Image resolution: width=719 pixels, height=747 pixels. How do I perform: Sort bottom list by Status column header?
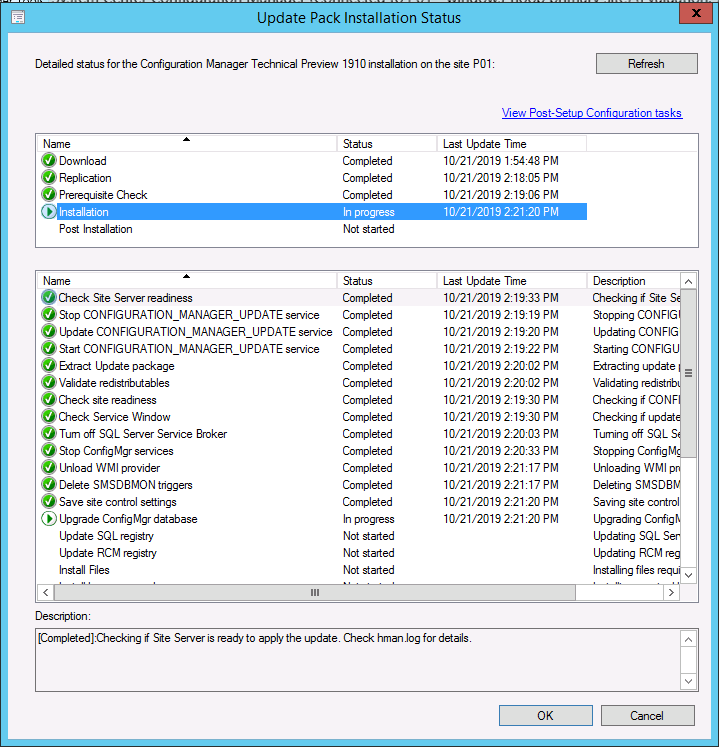[387, 281]
